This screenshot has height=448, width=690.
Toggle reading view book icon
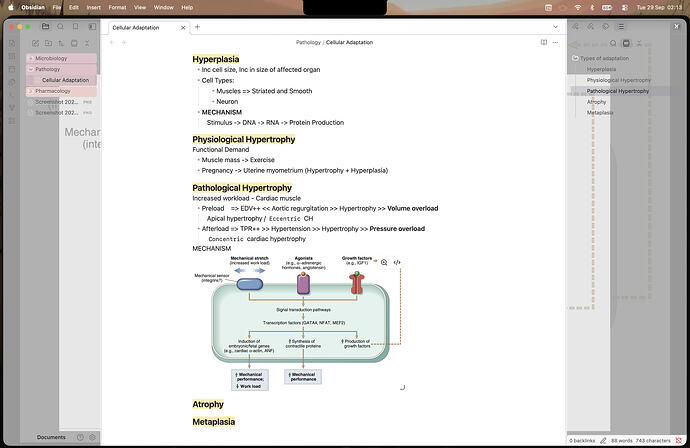[544, 42]
